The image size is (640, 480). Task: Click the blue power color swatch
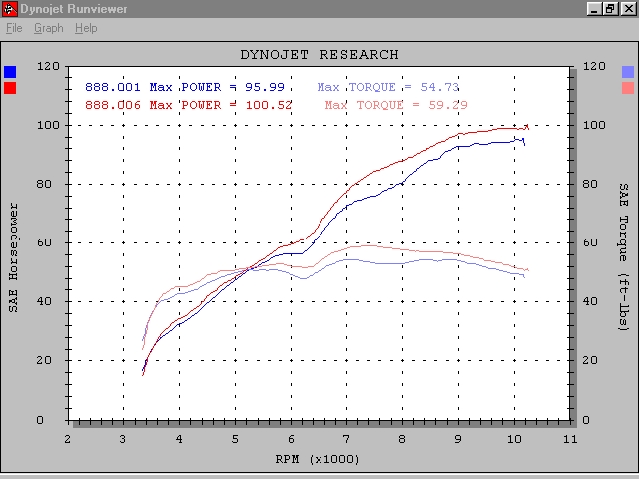(10, 72)
